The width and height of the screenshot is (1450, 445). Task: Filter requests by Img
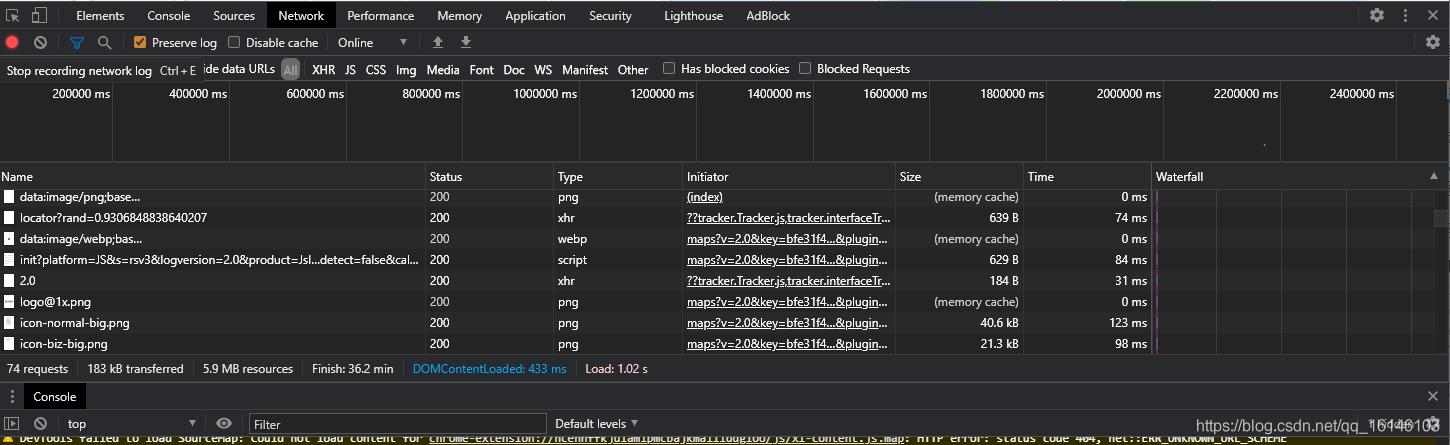(406, 69)
